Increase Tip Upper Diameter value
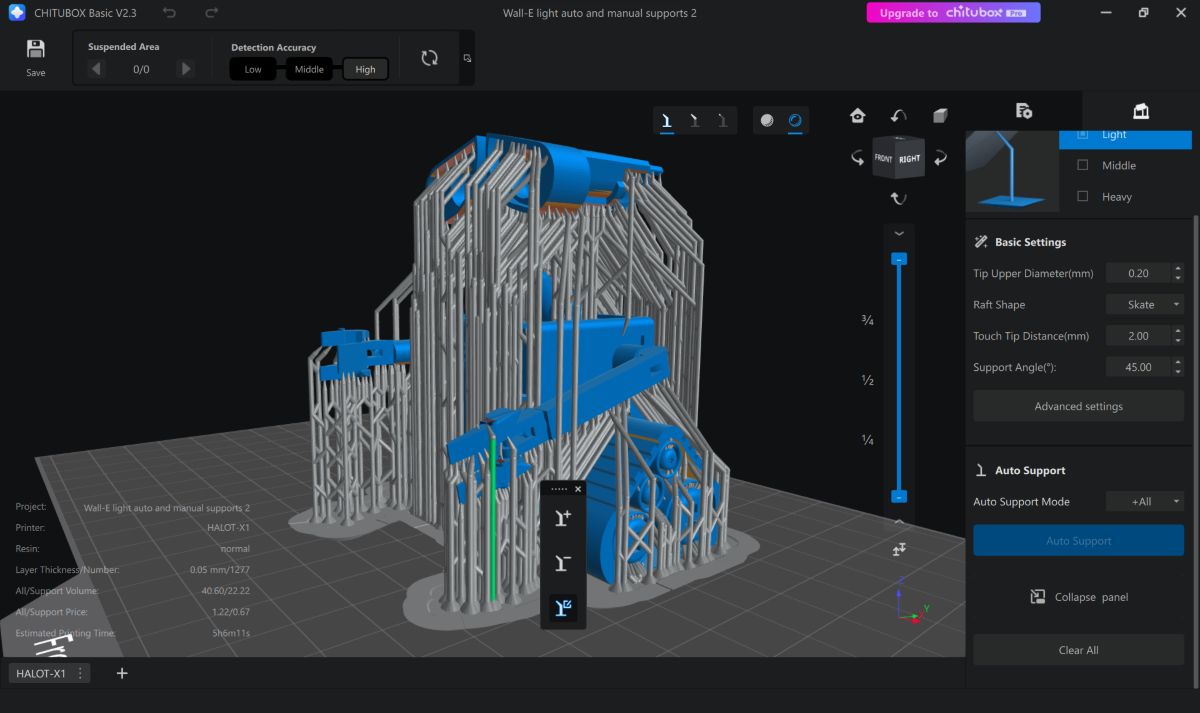The width and height of the screenshot is (1200, 713). coord(1178,268)
